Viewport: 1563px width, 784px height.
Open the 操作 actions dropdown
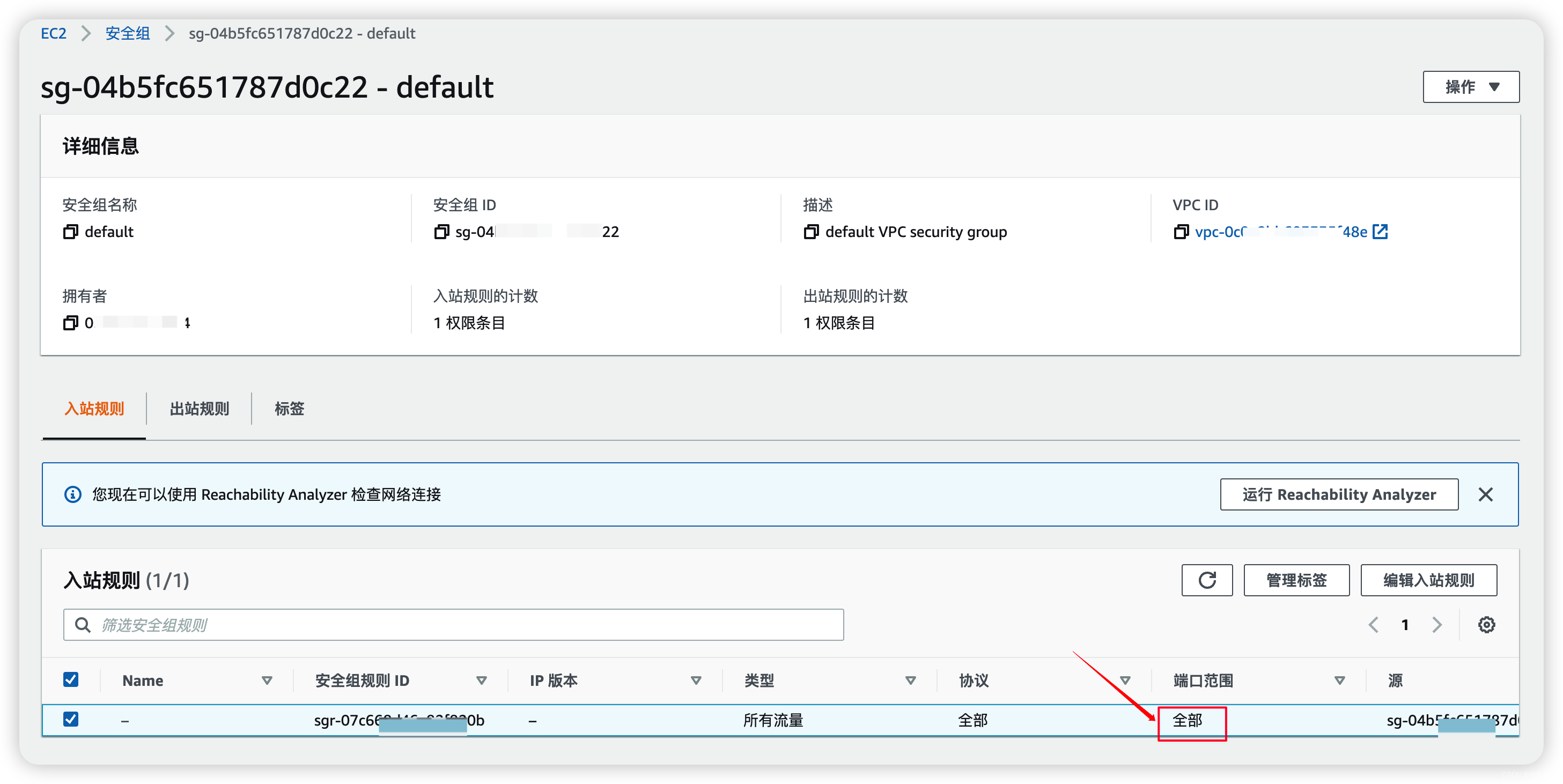(x=1471, y=87)
